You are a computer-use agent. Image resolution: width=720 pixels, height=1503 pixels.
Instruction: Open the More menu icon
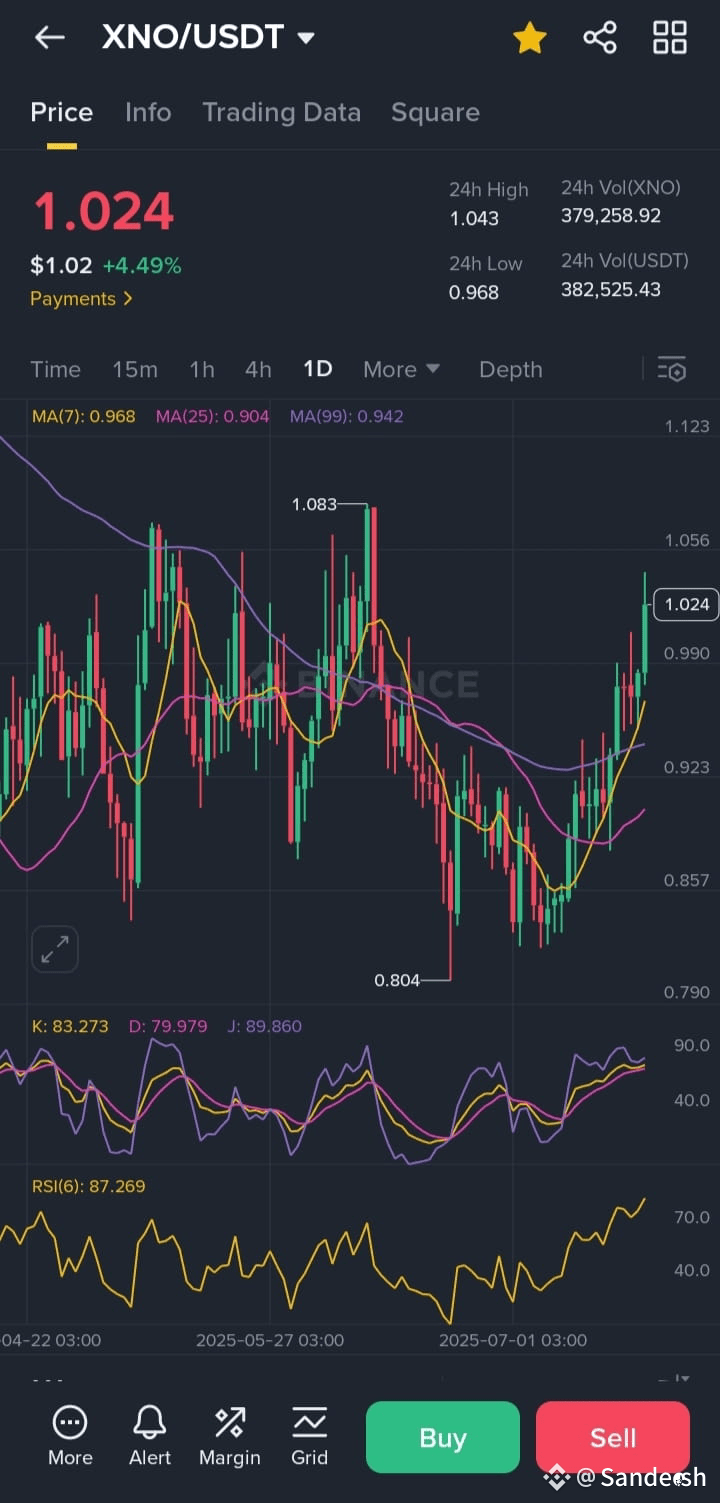(x=70, y=1435)
